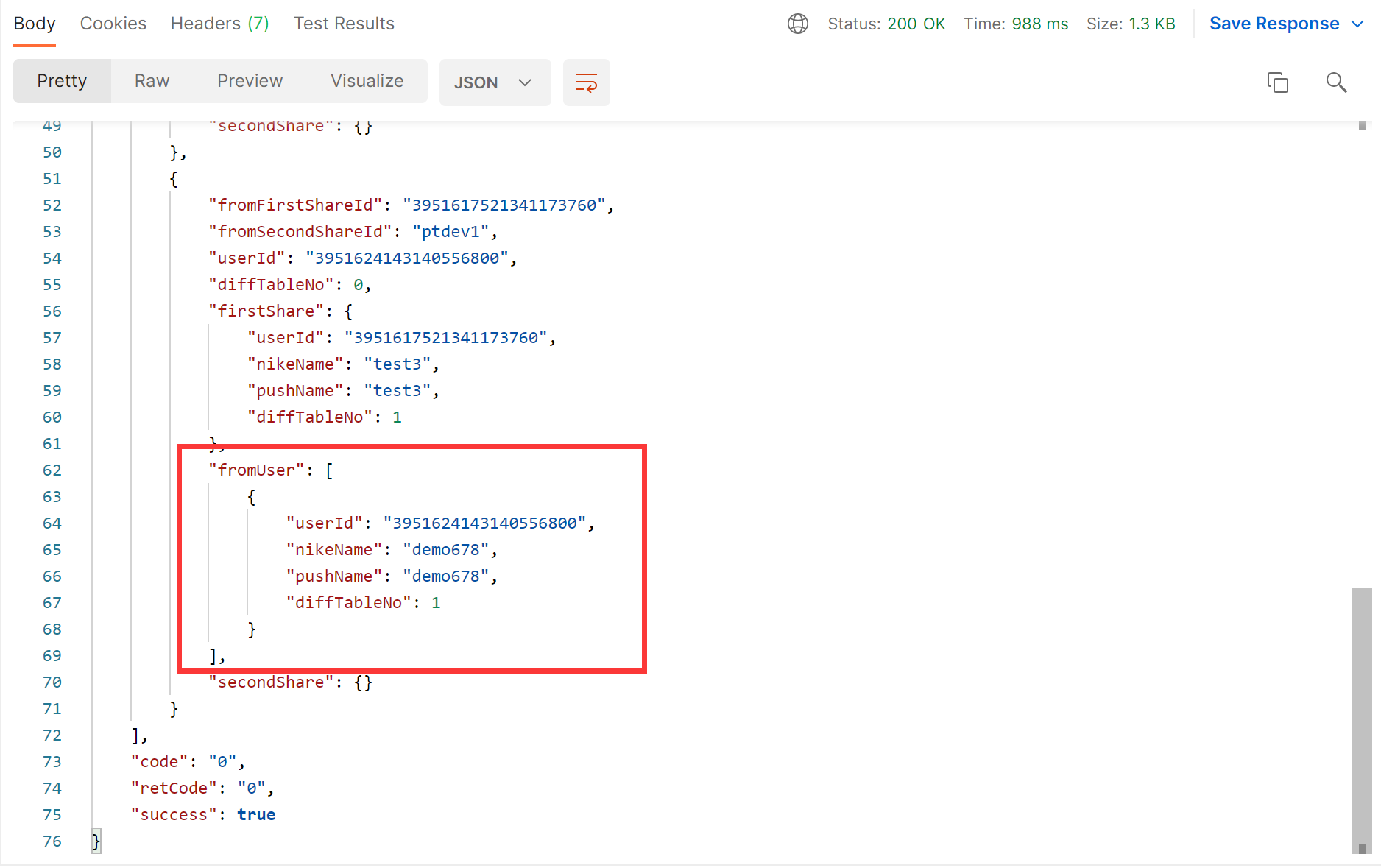Screen dimensions: 1381x868
Task: Click the "3951624143140556800" value on line 54
Action: pyautogui.click(x=407, y=258)
